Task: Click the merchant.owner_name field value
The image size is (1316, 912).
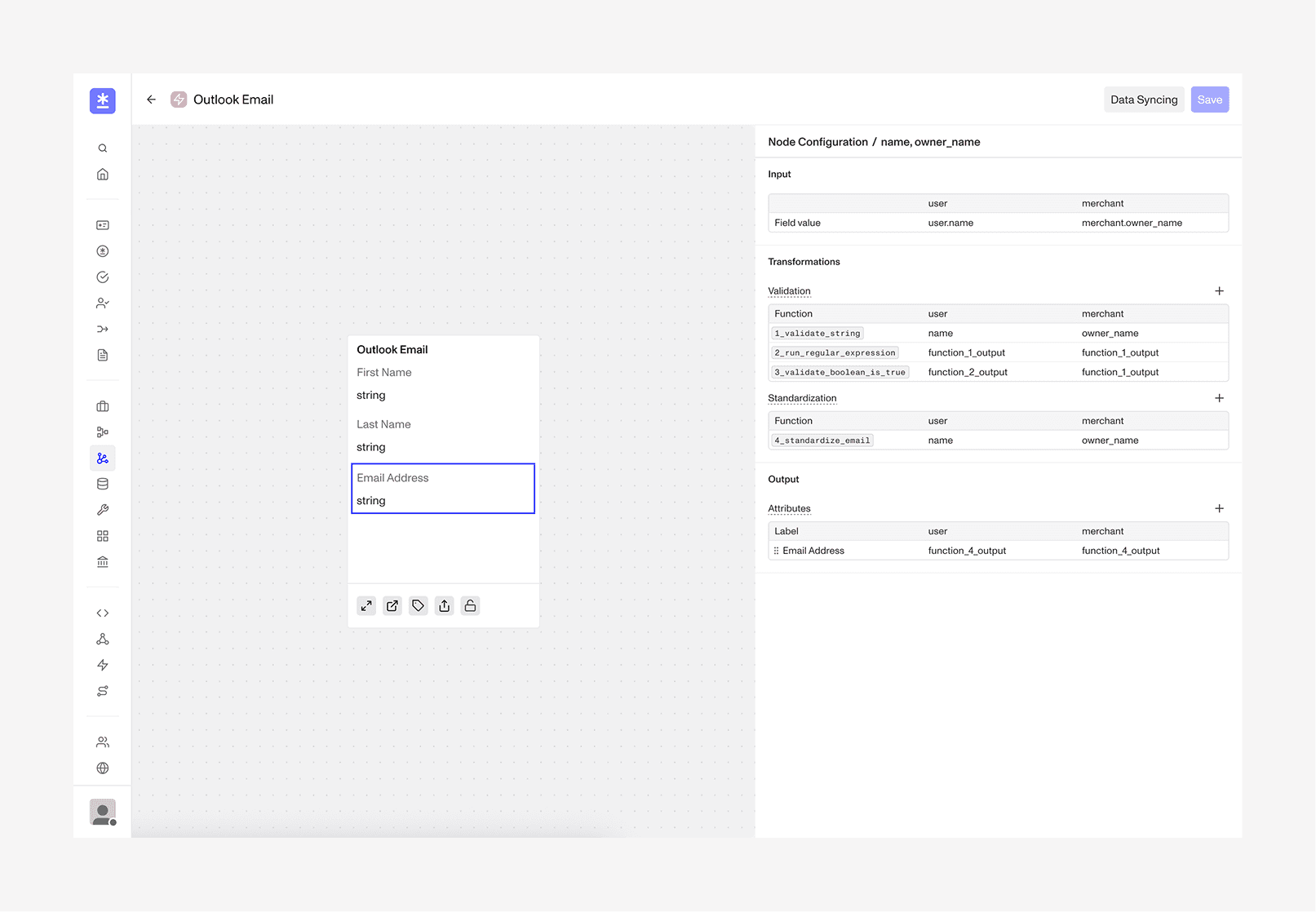Action: [1132, 223]
